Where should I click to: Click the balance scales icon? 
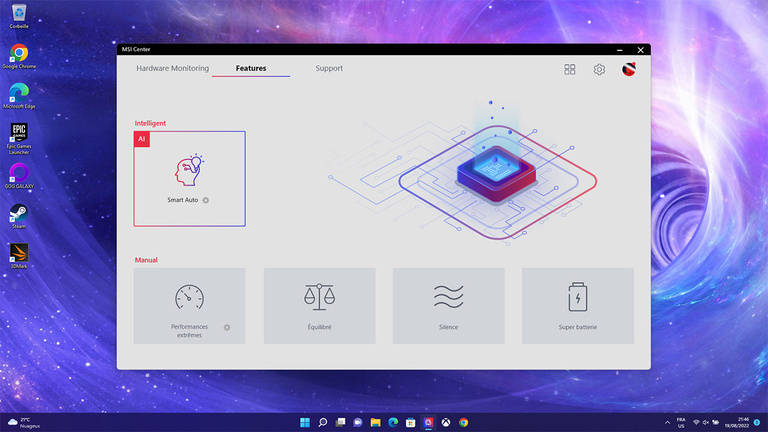pos(319,297)
